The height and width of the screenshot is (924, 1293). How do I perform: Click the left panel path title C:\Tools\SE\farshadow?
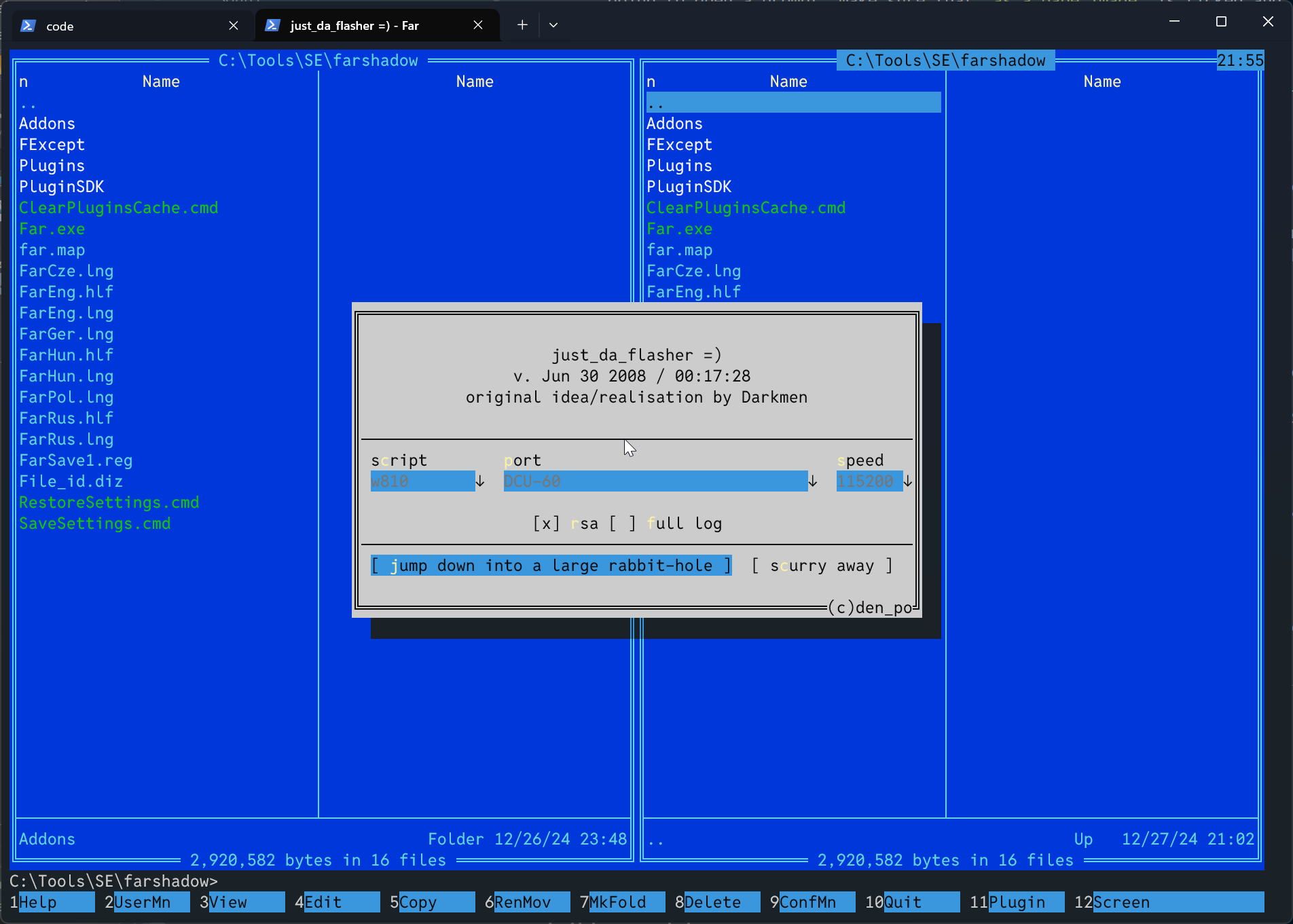[318, 60]
